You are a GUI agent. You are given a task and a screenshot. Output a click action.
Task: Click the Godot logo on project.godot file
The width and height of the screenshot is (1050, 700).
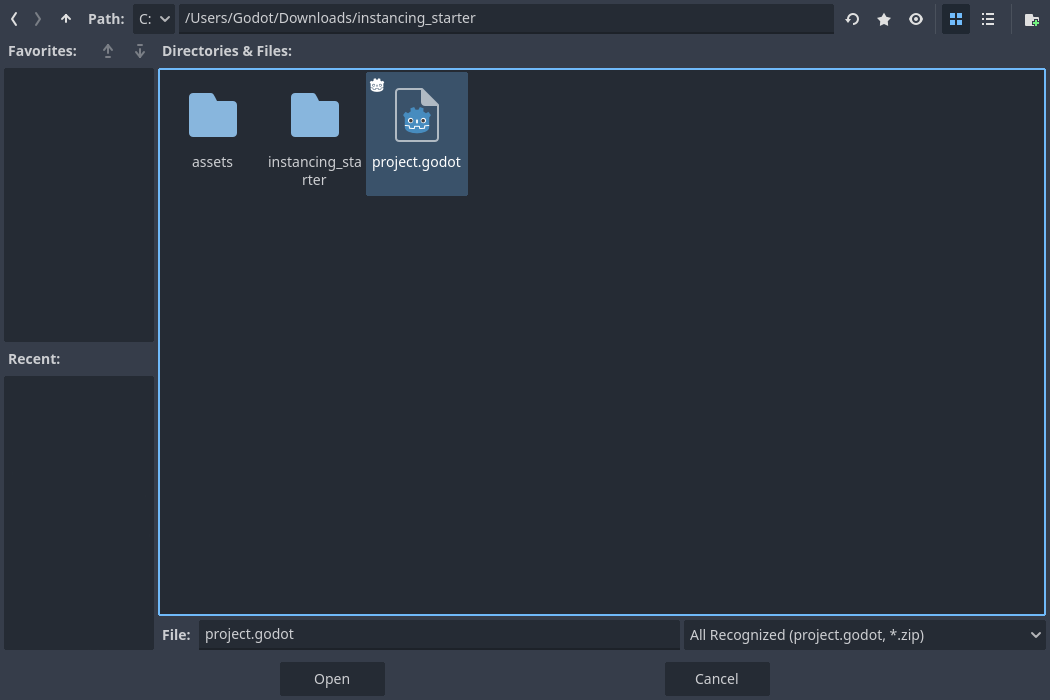(x=377, y=85)
